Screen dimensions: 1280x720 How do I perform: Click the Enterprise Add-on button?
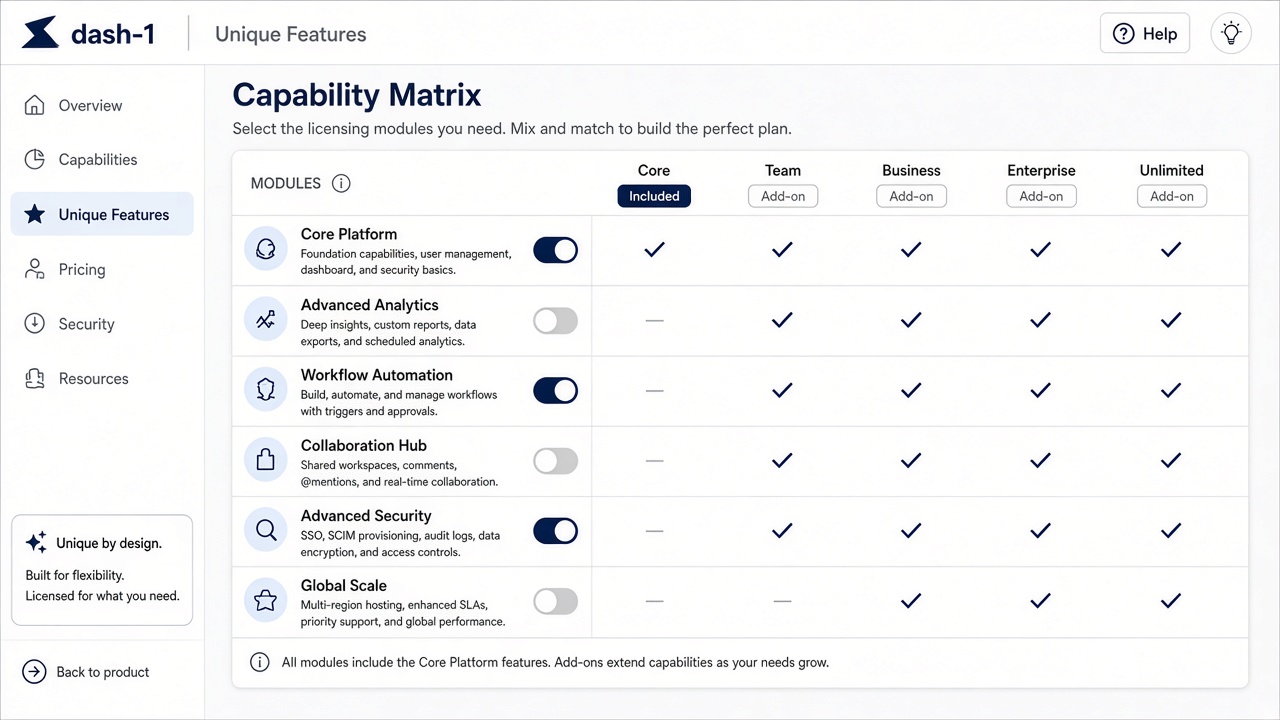1041,196
